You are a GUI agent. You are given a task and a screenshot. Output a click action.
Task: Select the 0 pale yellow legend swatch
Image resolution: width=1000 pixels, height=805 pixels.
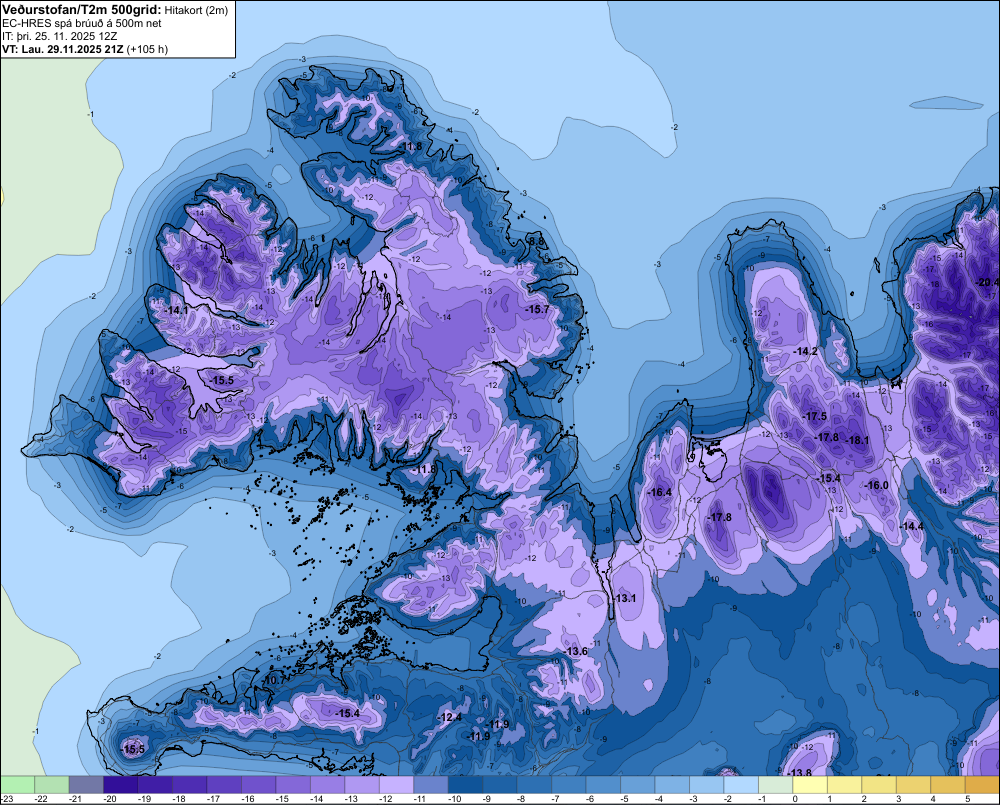point(810,785)
